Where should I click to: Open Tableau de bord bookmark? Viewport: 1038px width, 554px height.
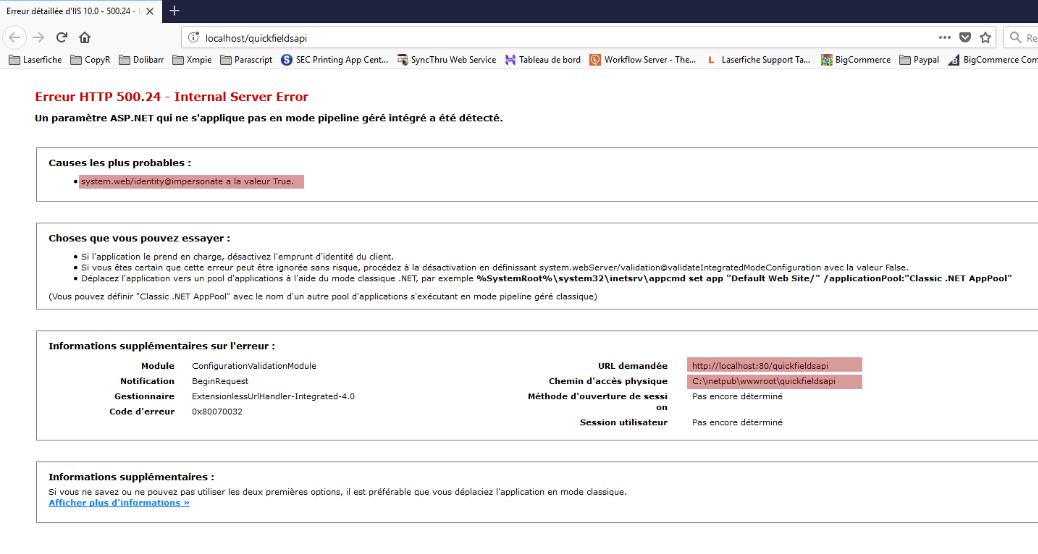pyautogui.click(x=542, y=60)
